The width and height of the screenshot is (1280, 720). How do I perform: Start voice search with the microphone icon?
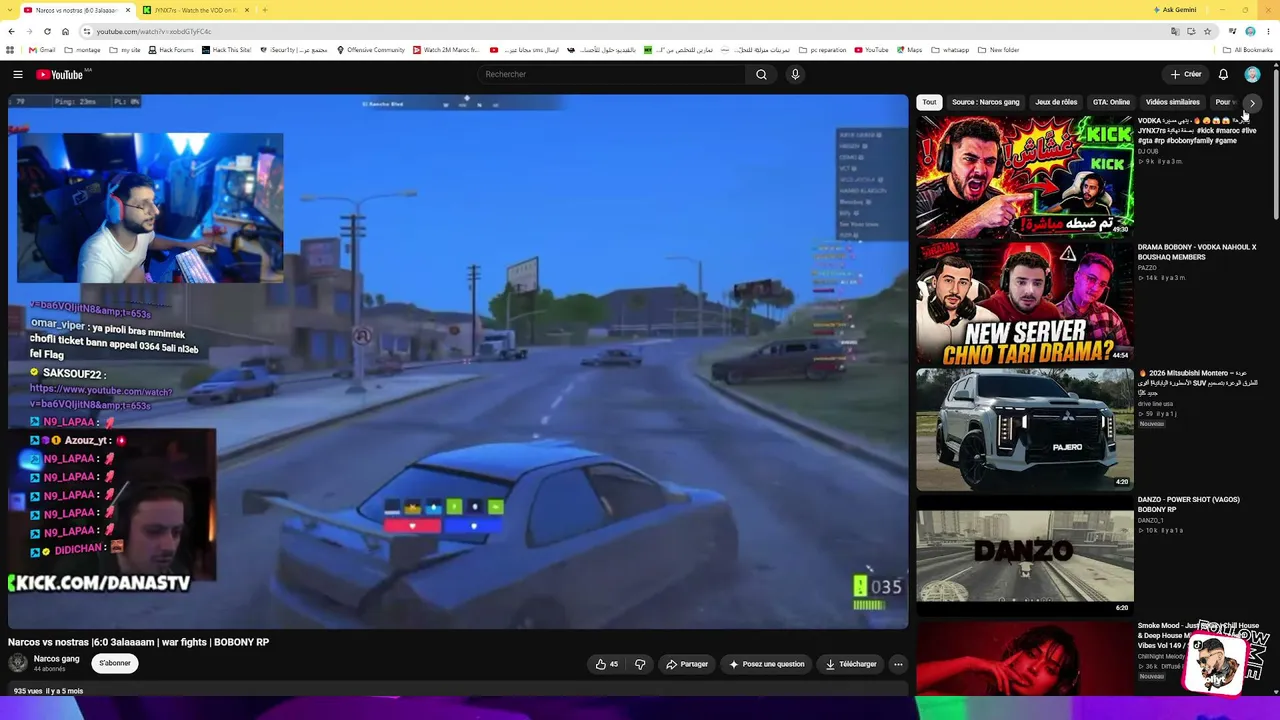[795, 74]
